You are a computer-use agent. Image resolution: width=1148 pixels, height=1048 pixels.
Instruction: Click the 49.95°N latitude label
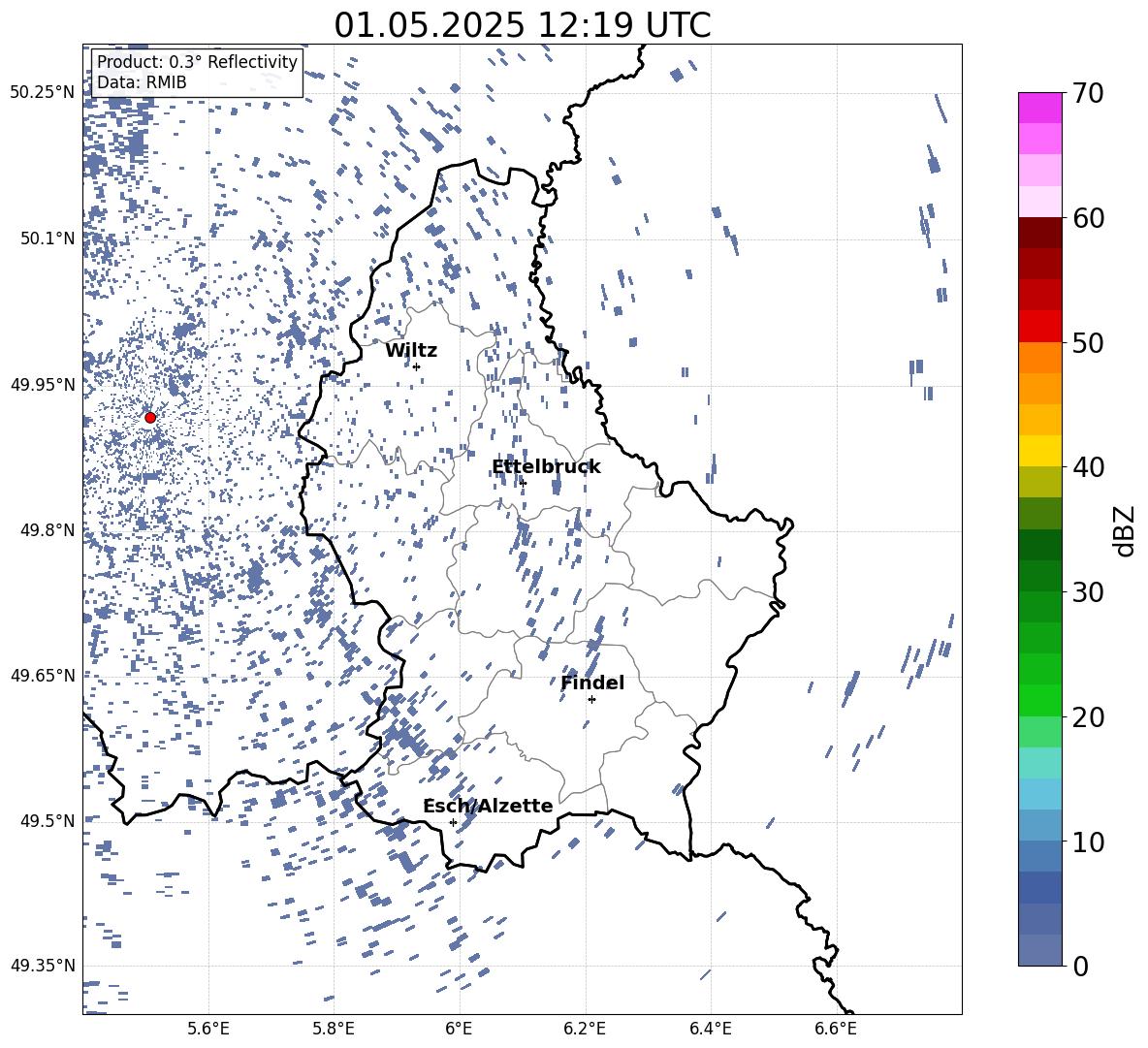(x=43, y=385)
